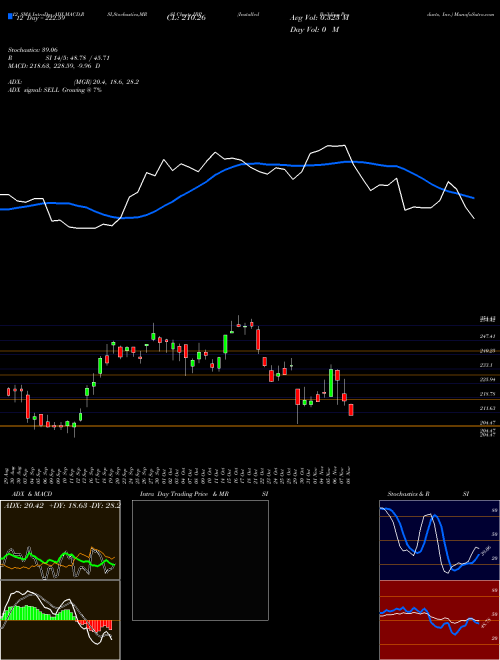Select the 'ADX signal: SELL Growing @ 7%' line
This screenshot has width=500, height=660.
click(x=55, y=90)
